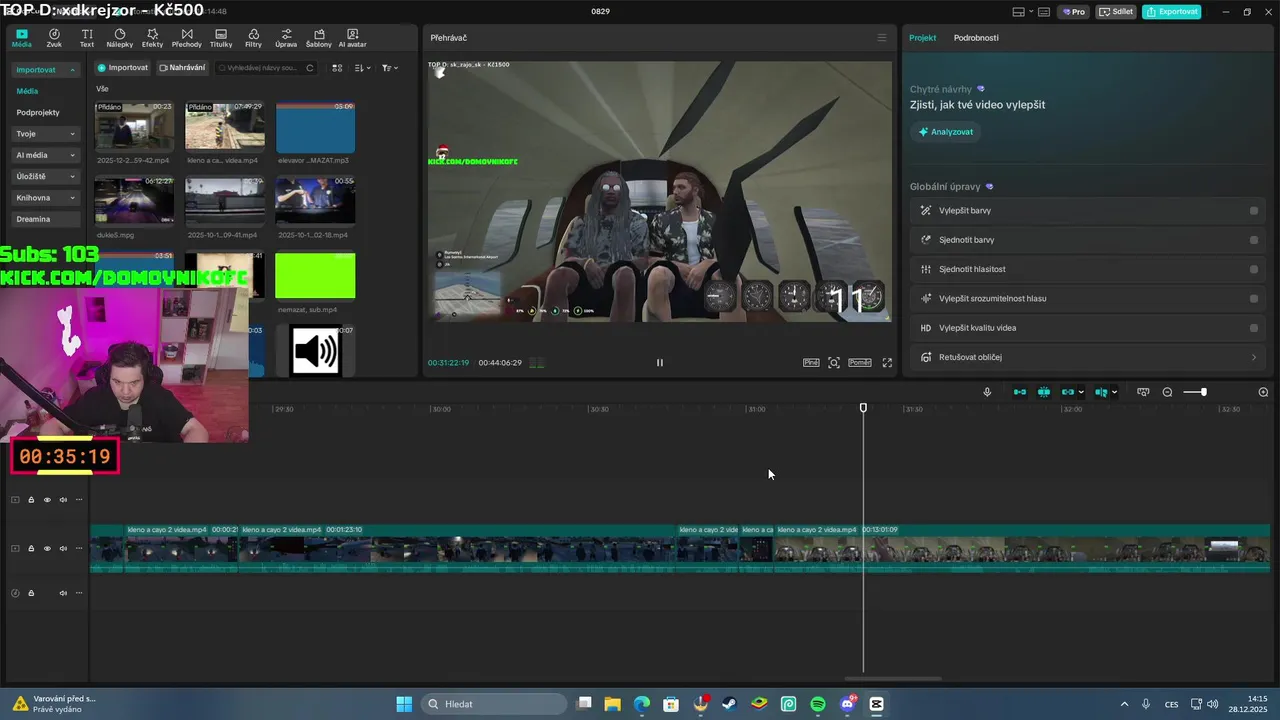The width and height of the screenshot is (1280, 720).
Task: Click the timeline zoom slider handle
Action: coord(1203,392)
